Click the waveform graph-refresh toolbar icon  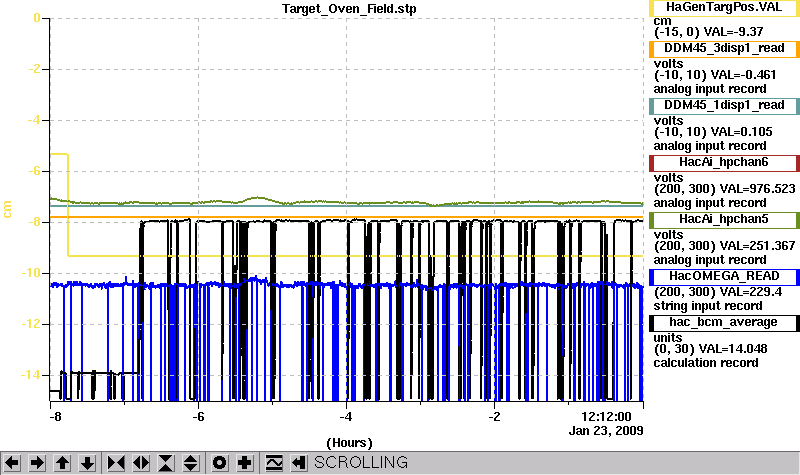(x=274, y=463)
